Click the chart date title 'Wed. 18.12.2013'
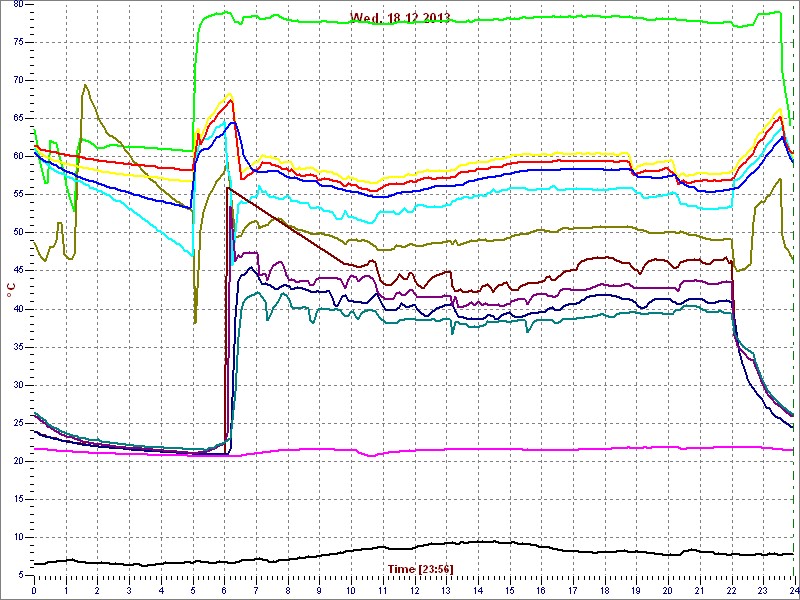Viewport: 800px width, 600px height. pos(400,18)
